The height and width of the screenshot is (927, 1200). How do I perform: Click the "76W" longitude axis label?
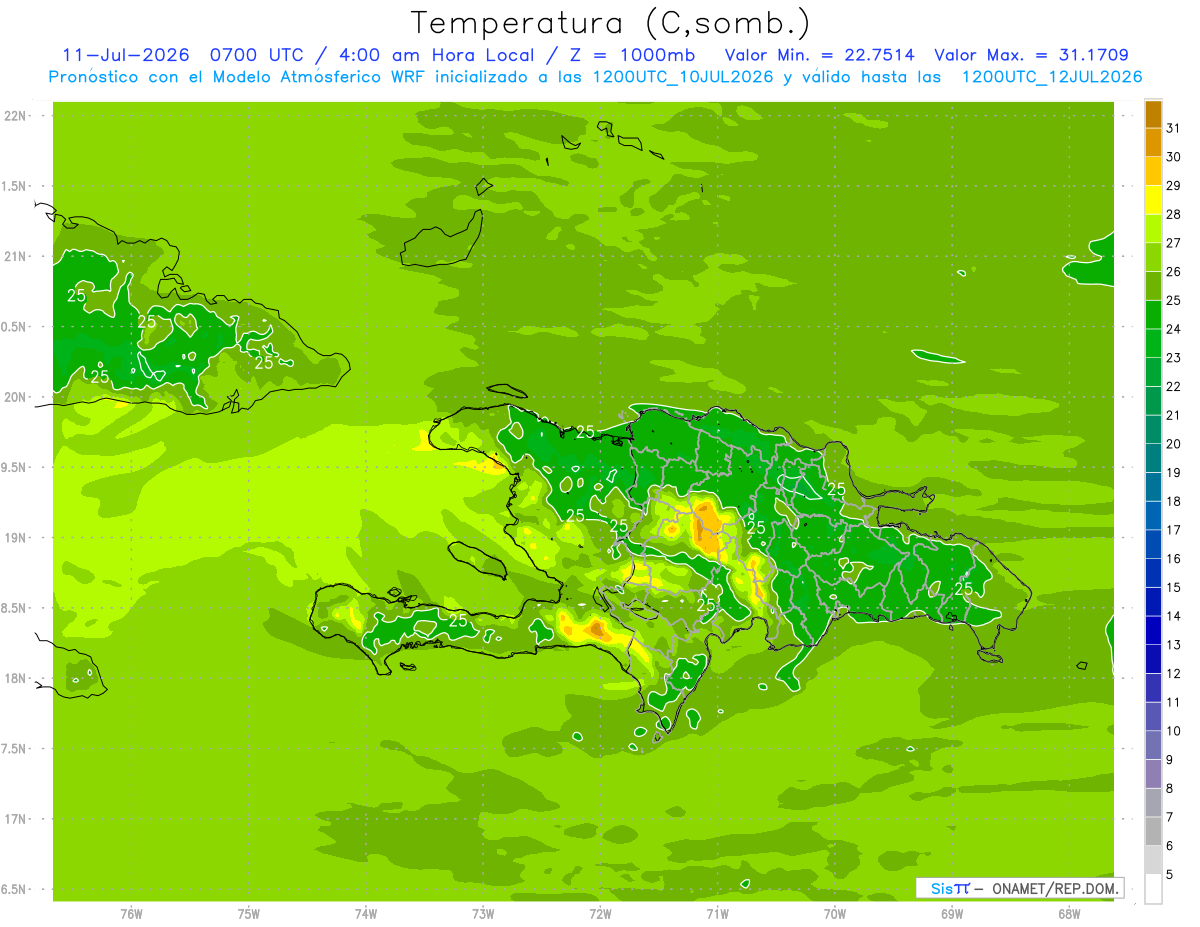click(x=131, y=913)
